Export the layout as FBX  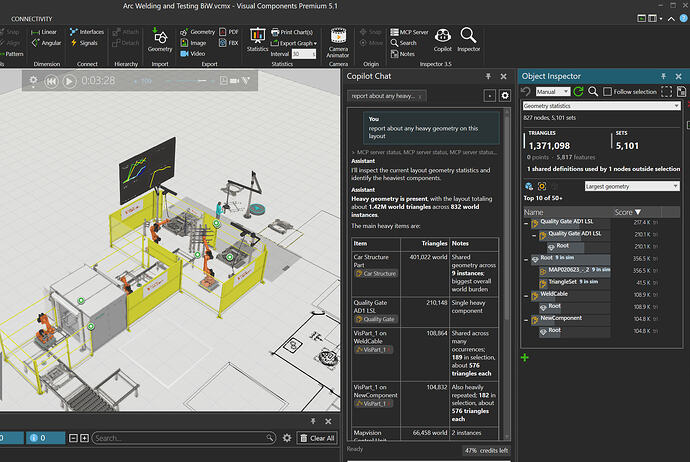tap(229, 43)
